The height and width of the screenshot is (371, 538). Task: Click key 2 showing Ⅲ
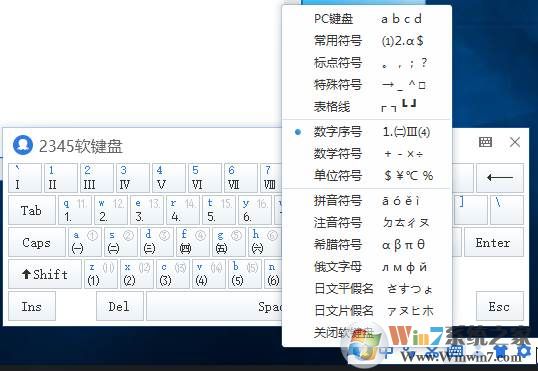97,178
